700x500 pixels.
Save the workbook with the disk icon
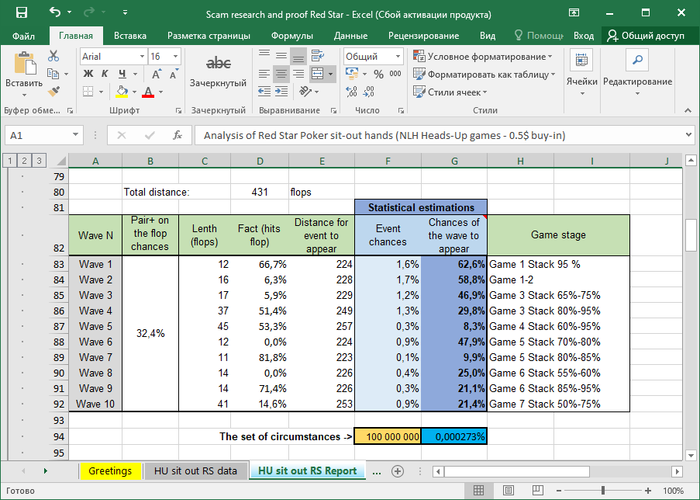21,12
